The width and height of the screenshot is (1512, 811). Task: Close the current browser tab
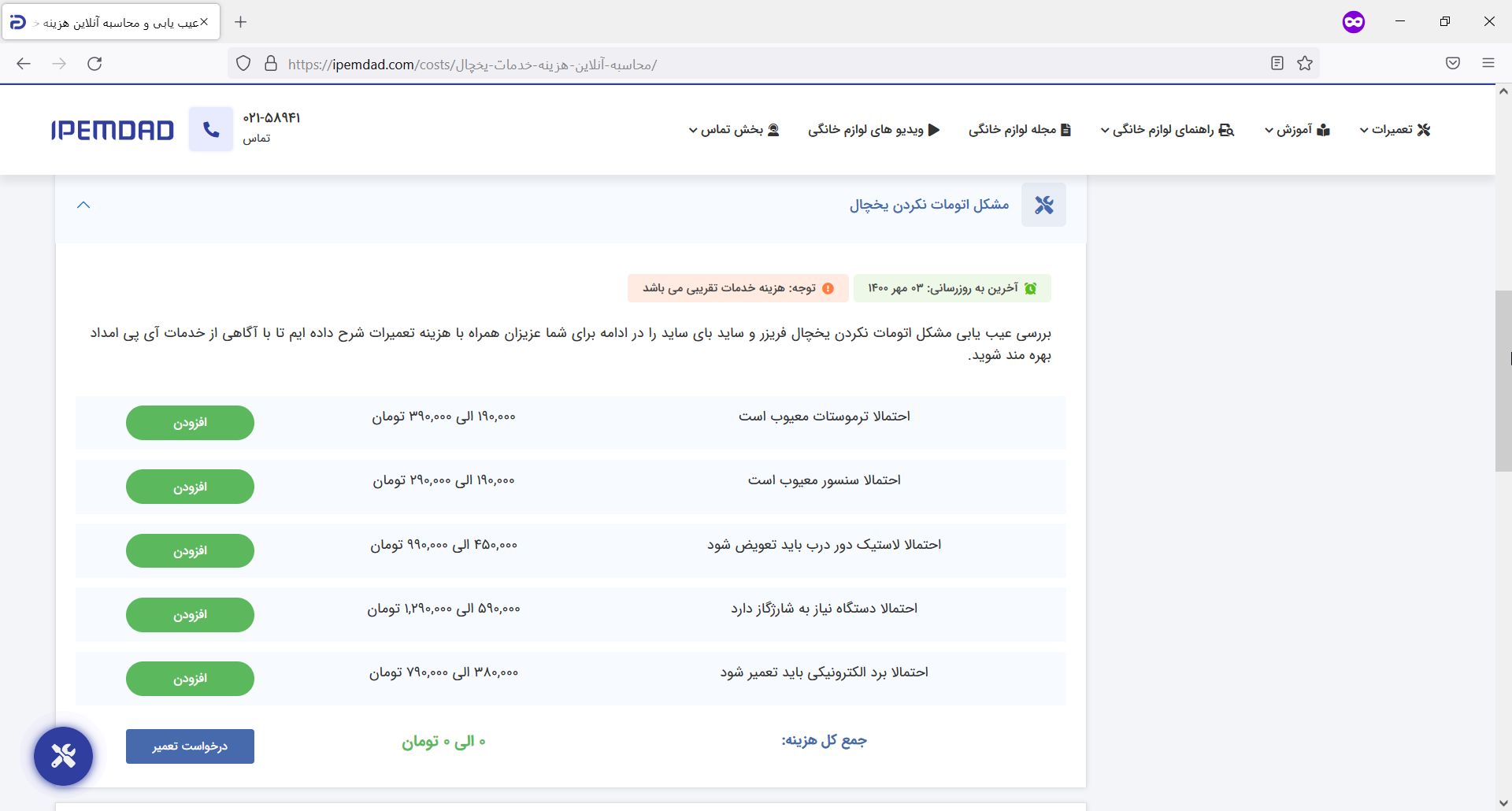tap(204, 22)
